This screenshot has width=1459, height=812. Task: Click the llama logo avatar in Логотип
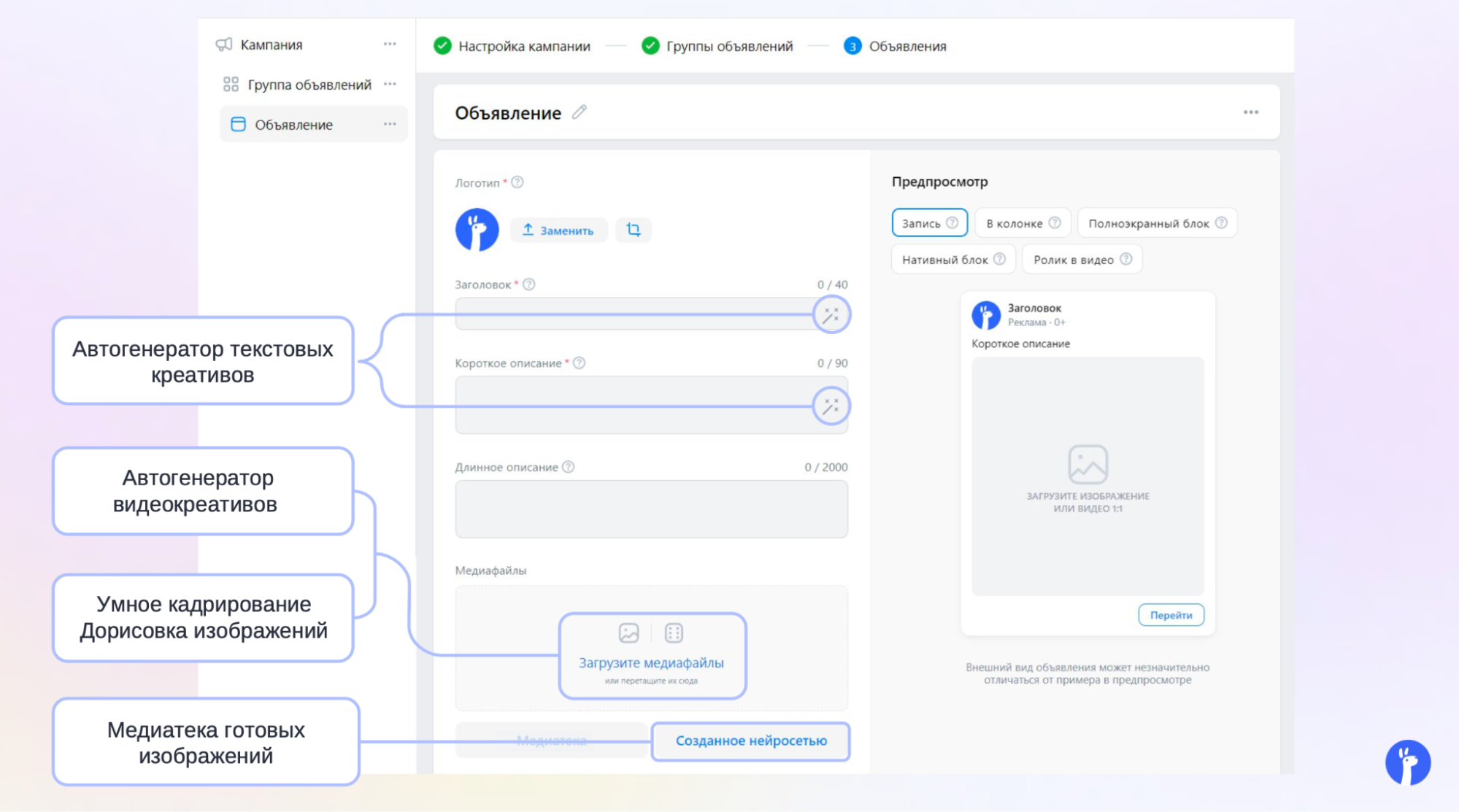tap(477, 230)
